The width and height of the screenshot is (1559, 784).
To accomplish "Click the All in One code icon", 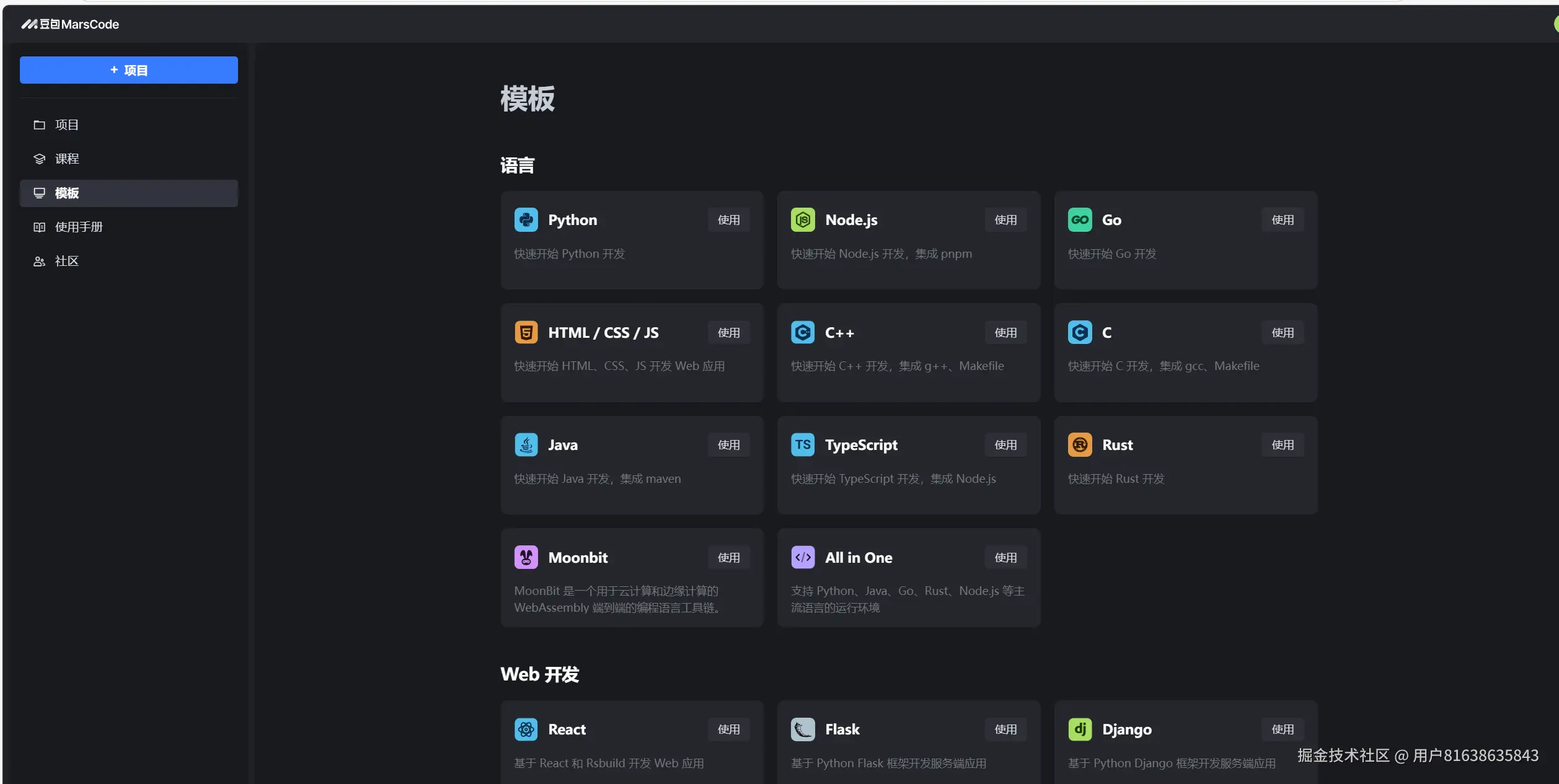I will tap(803, 557).
